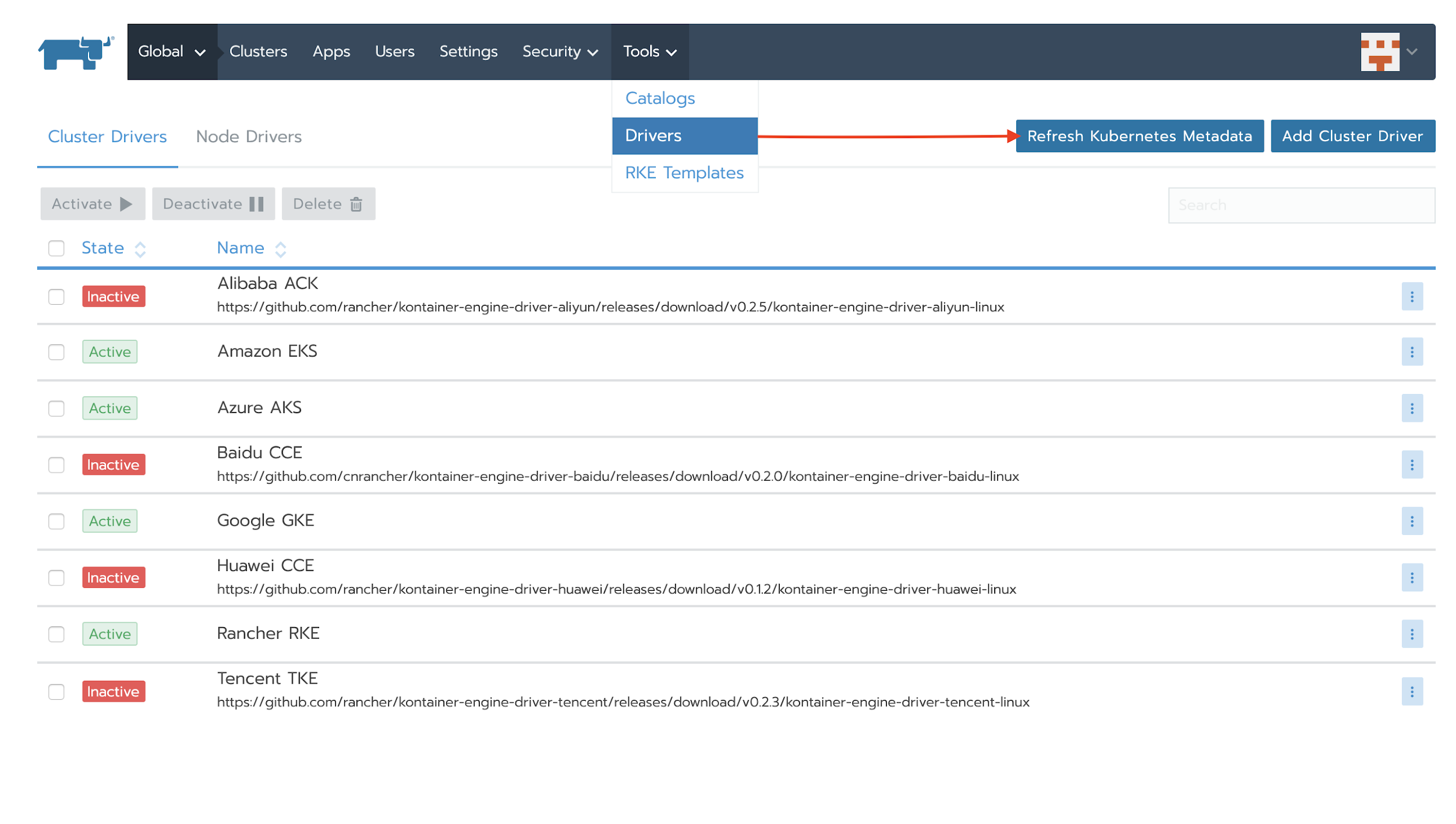Open the Rancher RKE row actions menu
The height and width of the screenshot is (824, 1456).
pos(1412,634)
